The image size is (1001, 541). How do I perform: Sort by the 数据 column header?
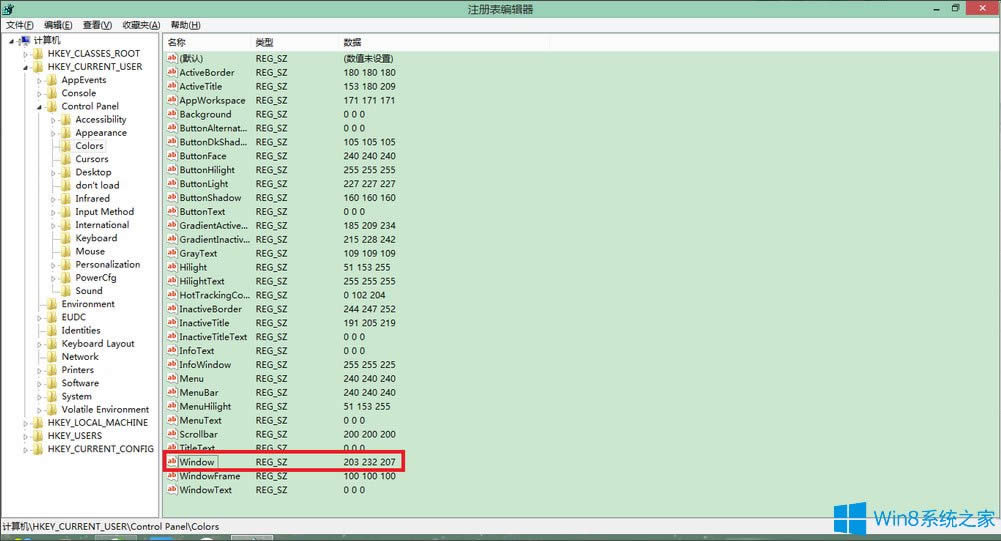pyautogui.click(x=444, y=42)
